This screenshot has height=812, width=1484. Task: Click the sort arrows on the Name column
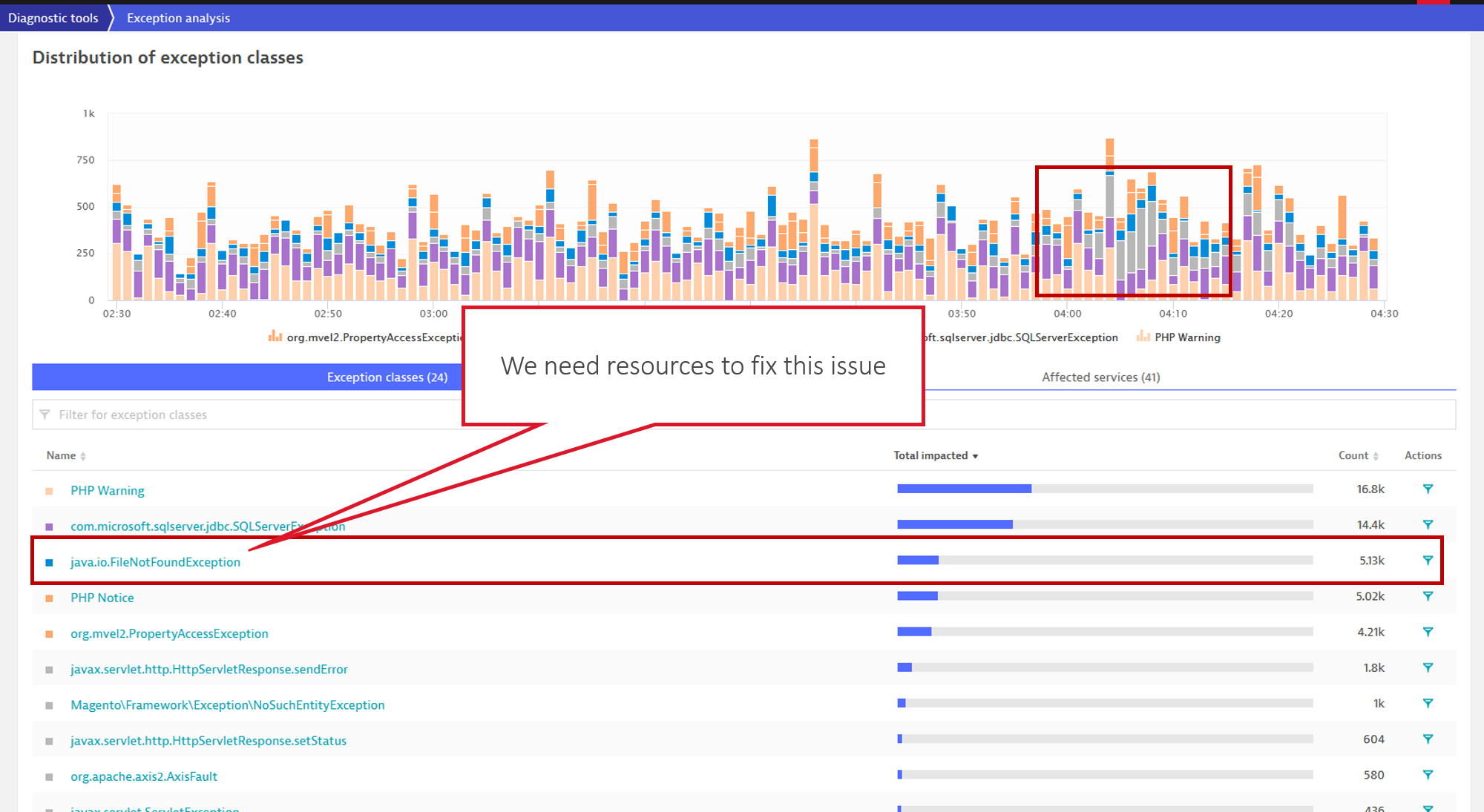coord(83,455)
